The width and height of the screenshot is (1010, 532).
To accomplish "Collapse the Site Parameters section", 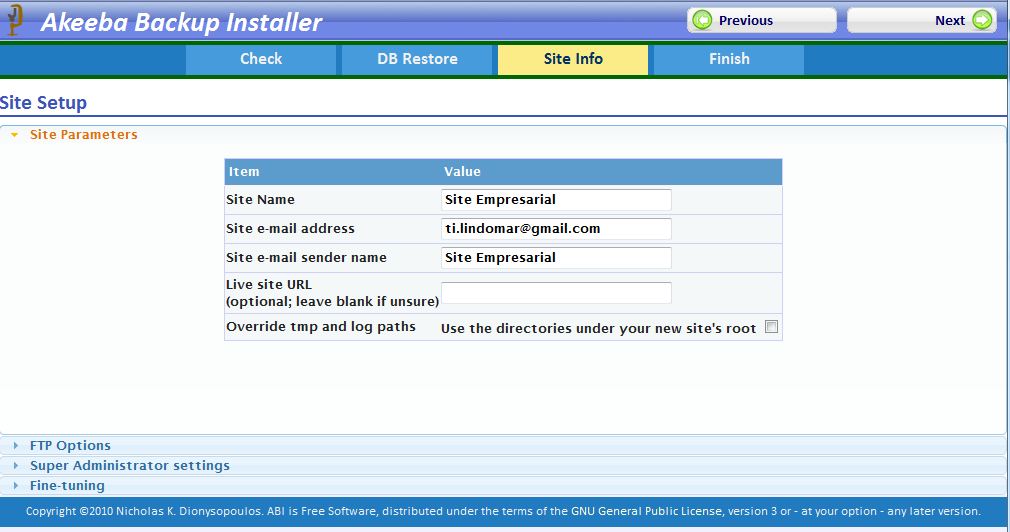I will click(x=83, y=135).
